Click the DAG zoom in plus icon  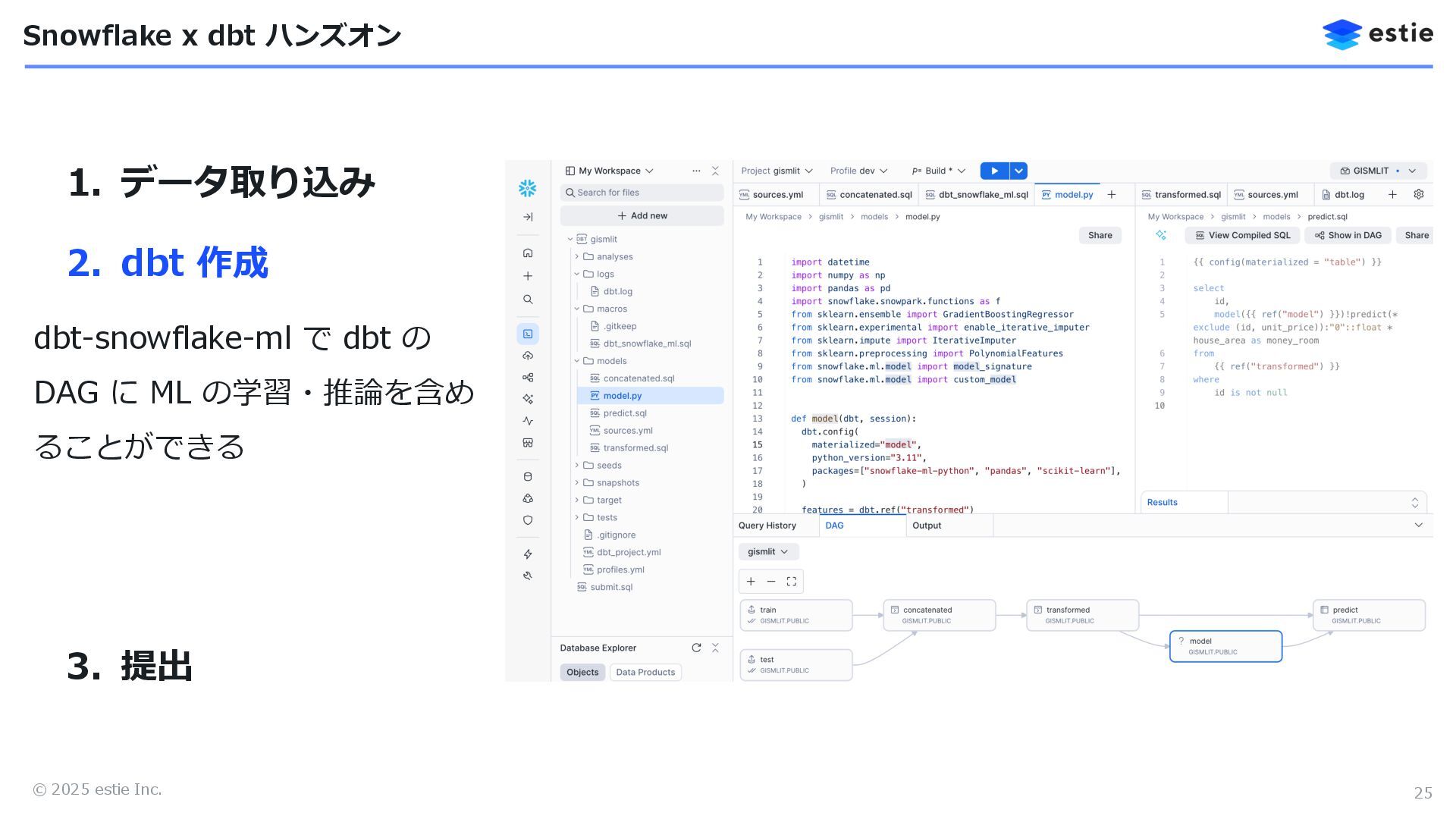[x=751, y=582]
